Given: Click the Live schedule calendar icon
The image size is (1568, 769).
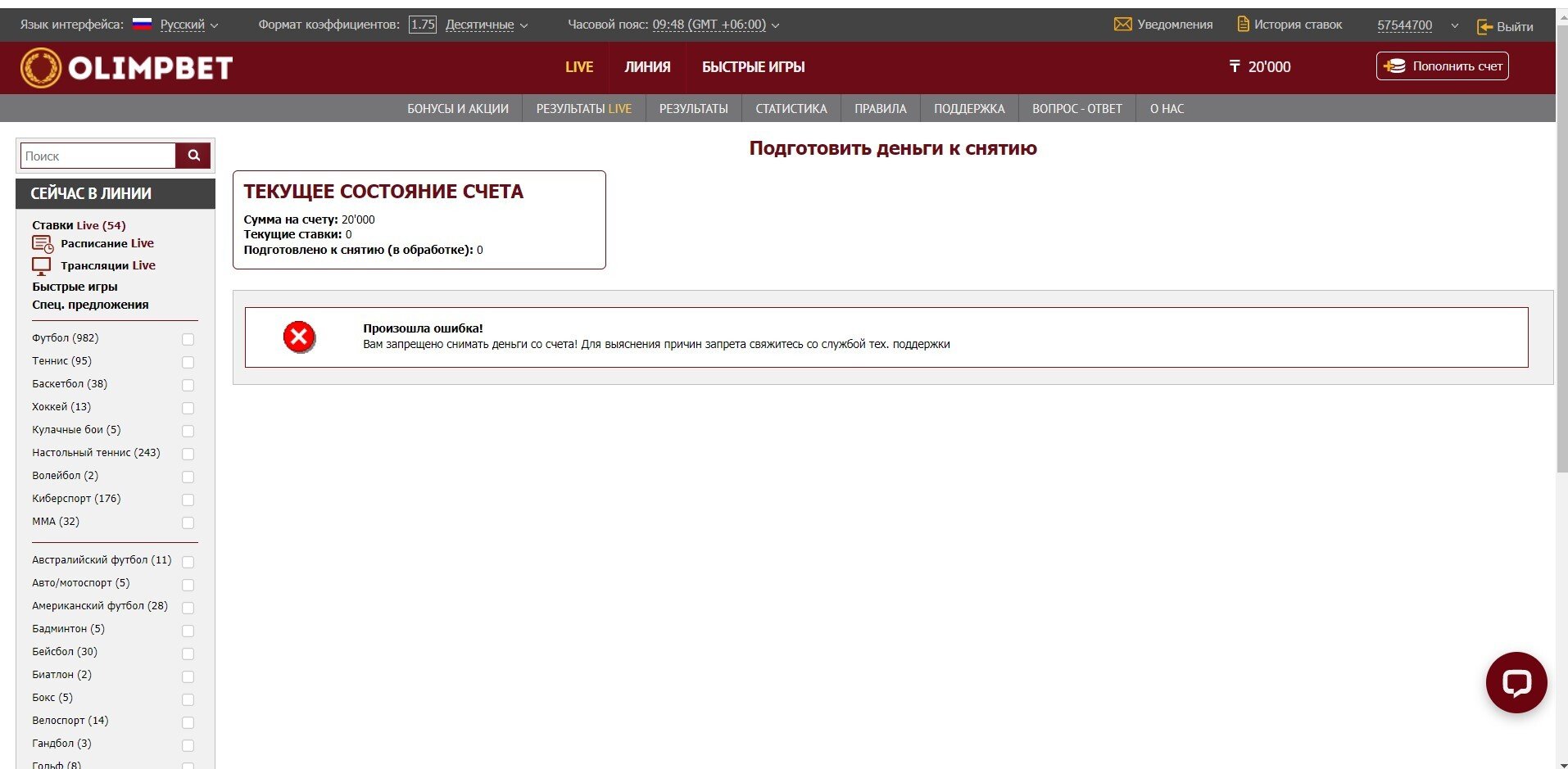Looking at the screenshot, I should click(42, 244).
